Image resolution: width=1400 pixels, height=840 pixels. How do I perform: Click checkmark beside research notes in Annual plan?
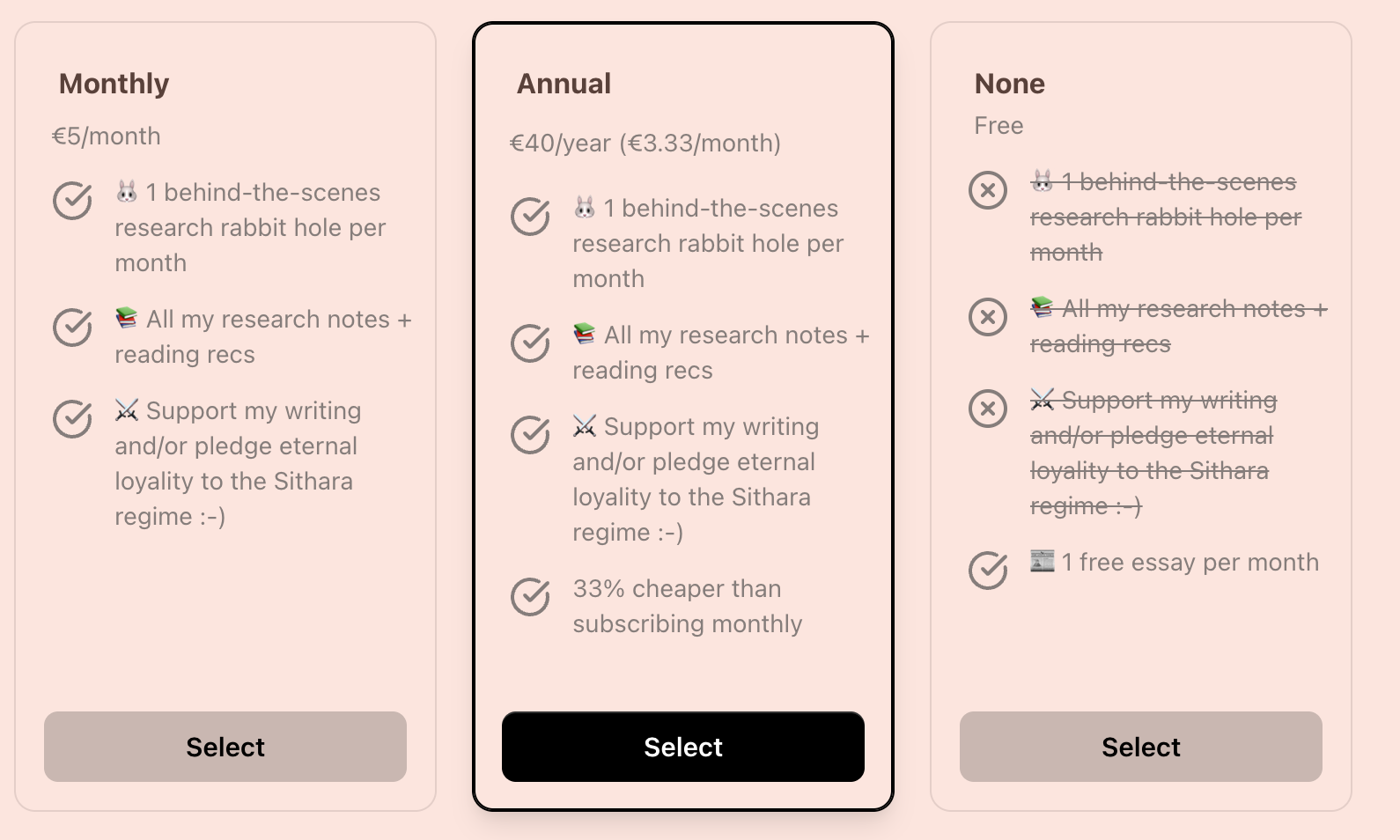[530, 343]
